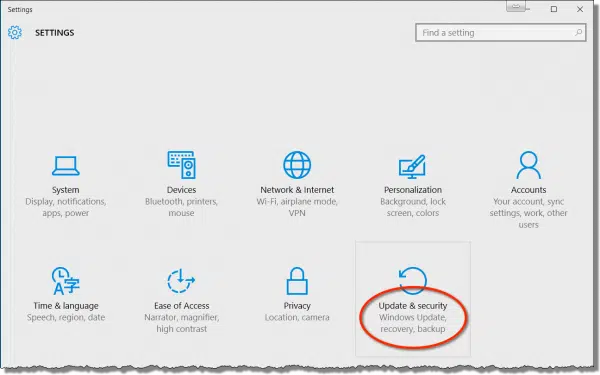Click 'Wi-Fi, airplane mode, VPN' description
This screenshot has width=600, height=375.
coord(297,207)
